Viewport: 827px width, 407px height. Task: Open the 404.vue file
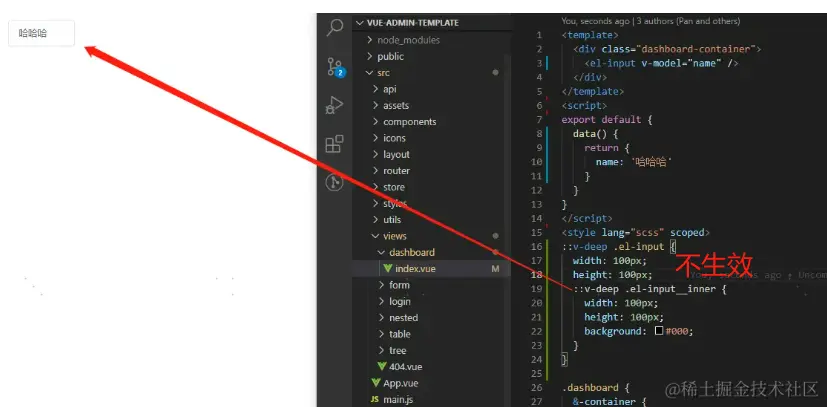point(406,366)
